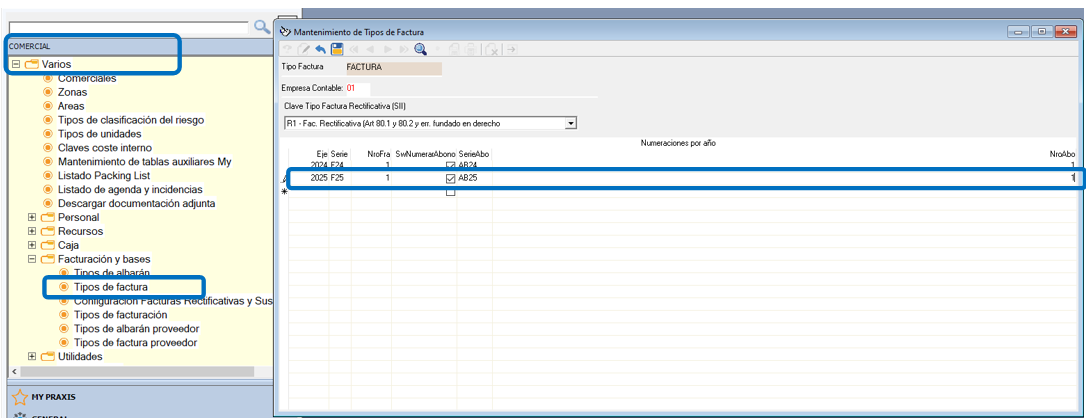Select Tipos de clasificación del riesgo
The width and height of the screenshot is (1086, 418).
(131, 120)
